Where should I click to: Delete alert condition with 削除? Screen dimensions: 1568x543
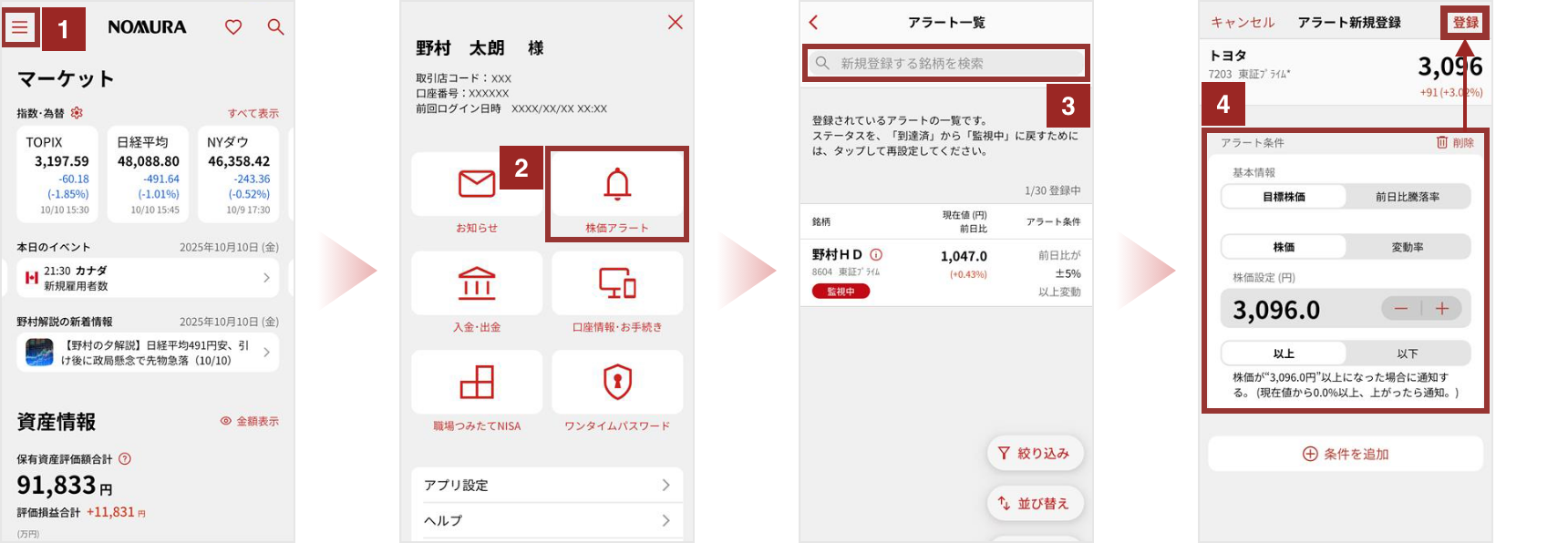pos(1455,142)
